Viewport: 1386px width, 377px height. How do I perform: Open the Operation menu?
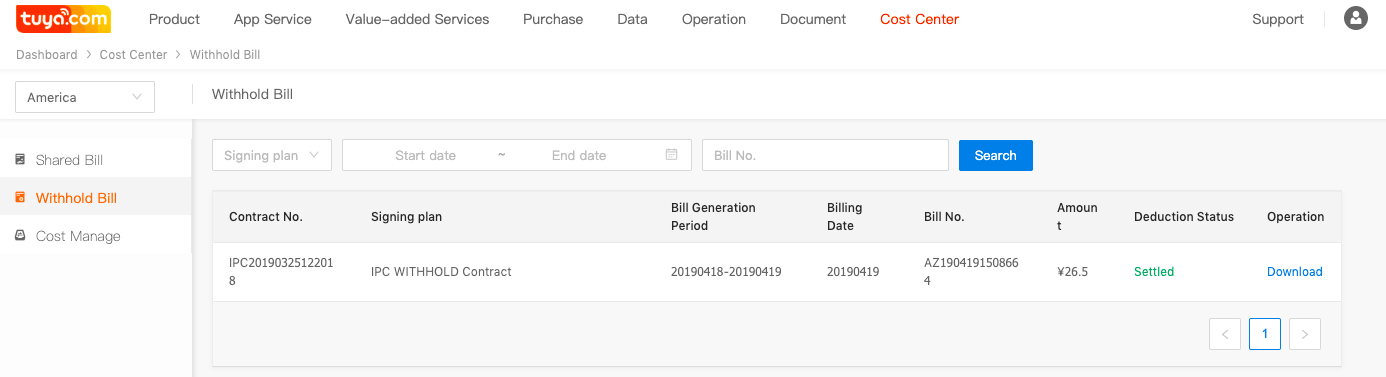tap(714, 19)
